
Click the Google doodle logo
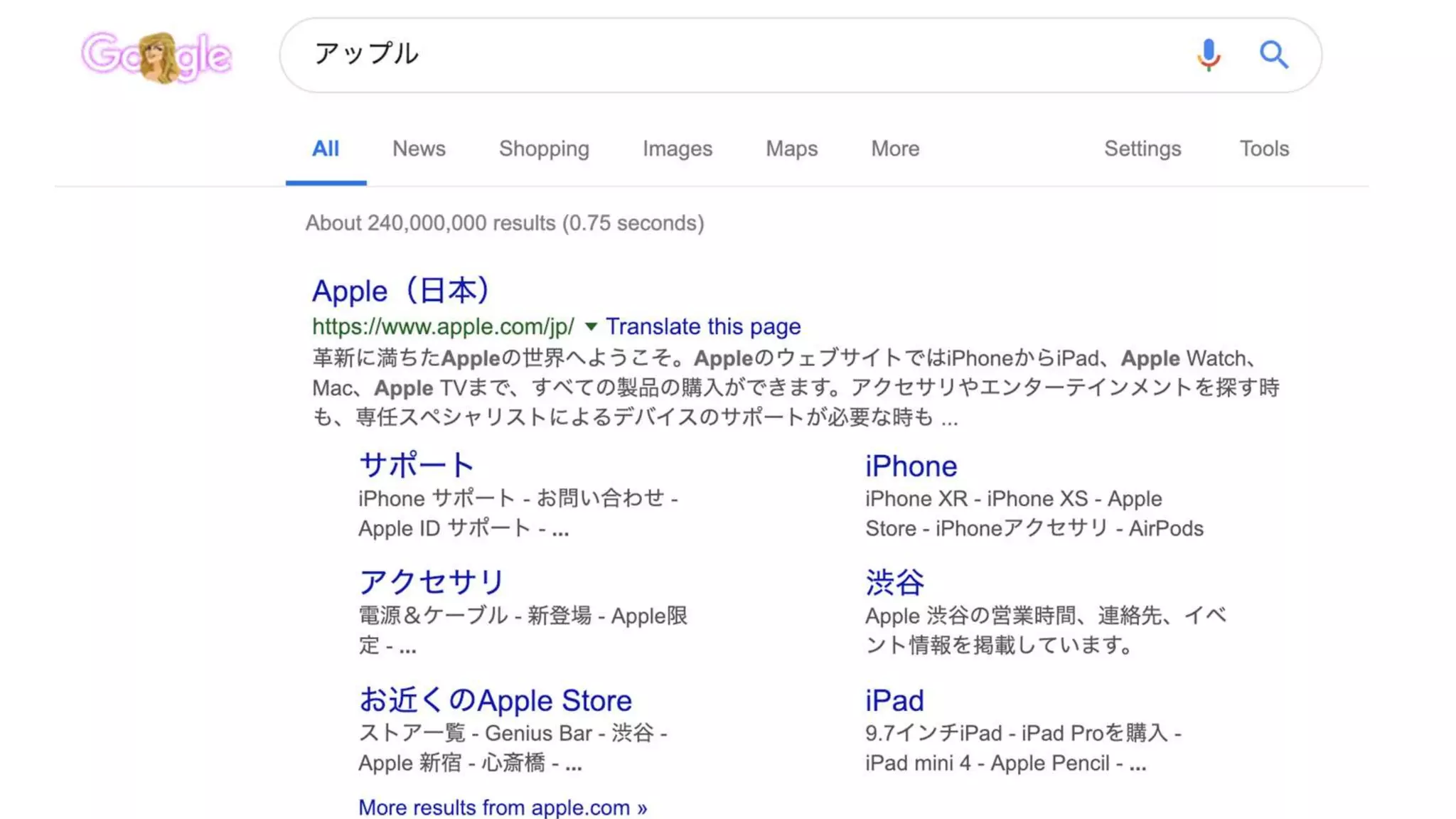156,56
